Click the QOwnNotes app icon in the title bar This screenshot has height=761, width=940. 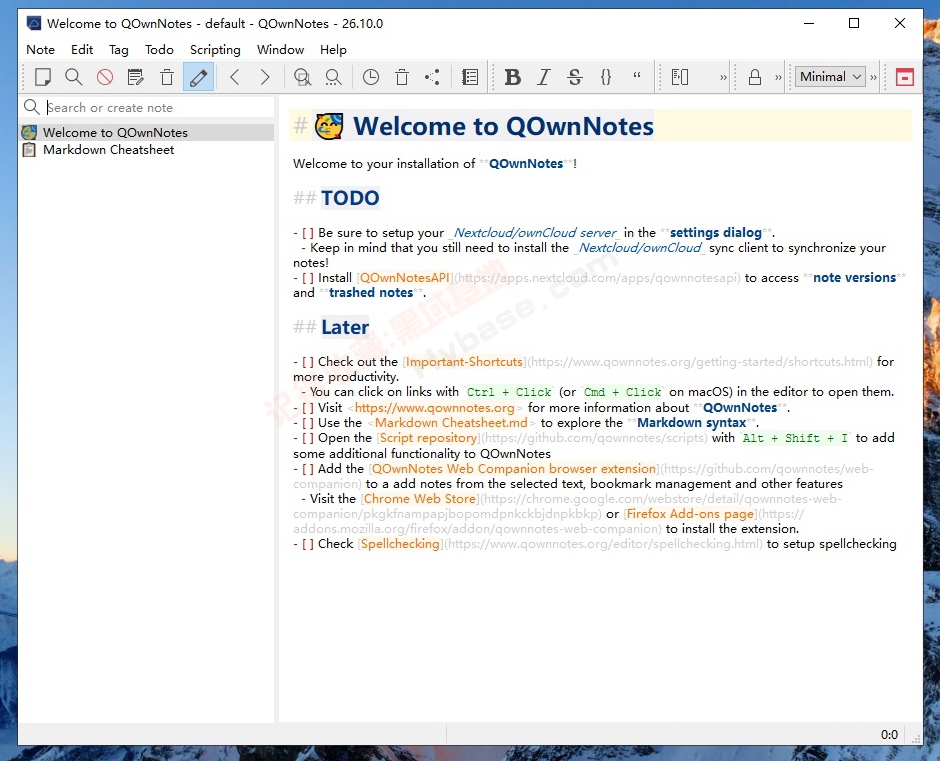pos(34,23)
